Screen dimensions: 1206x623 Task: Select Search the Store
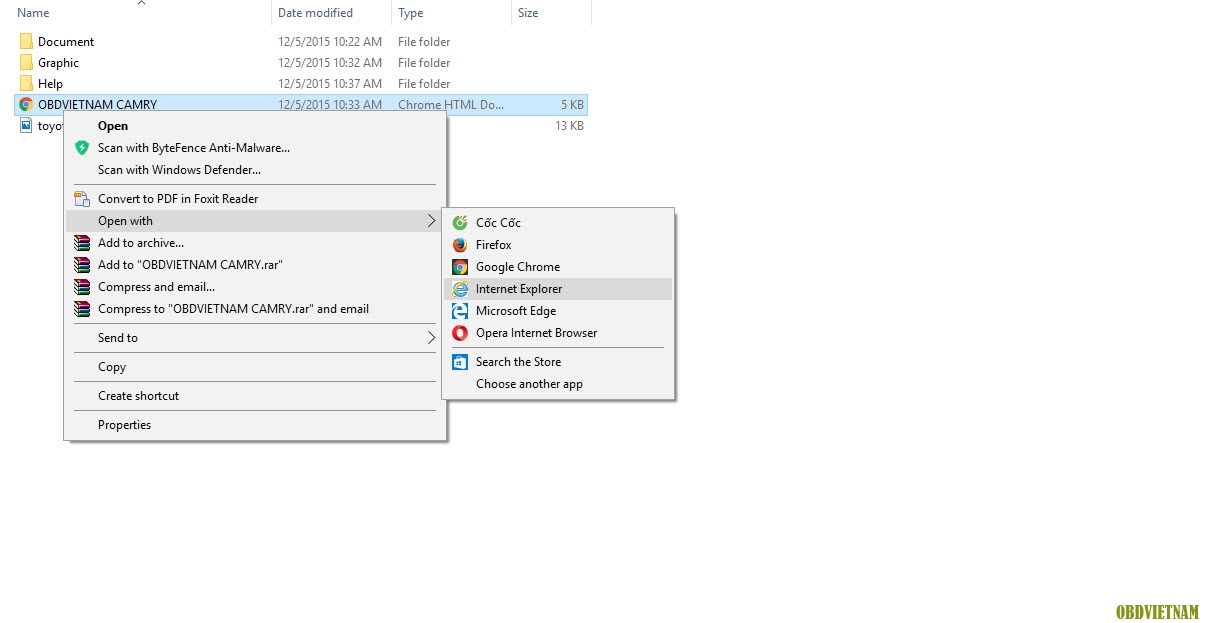pos(558,361)
